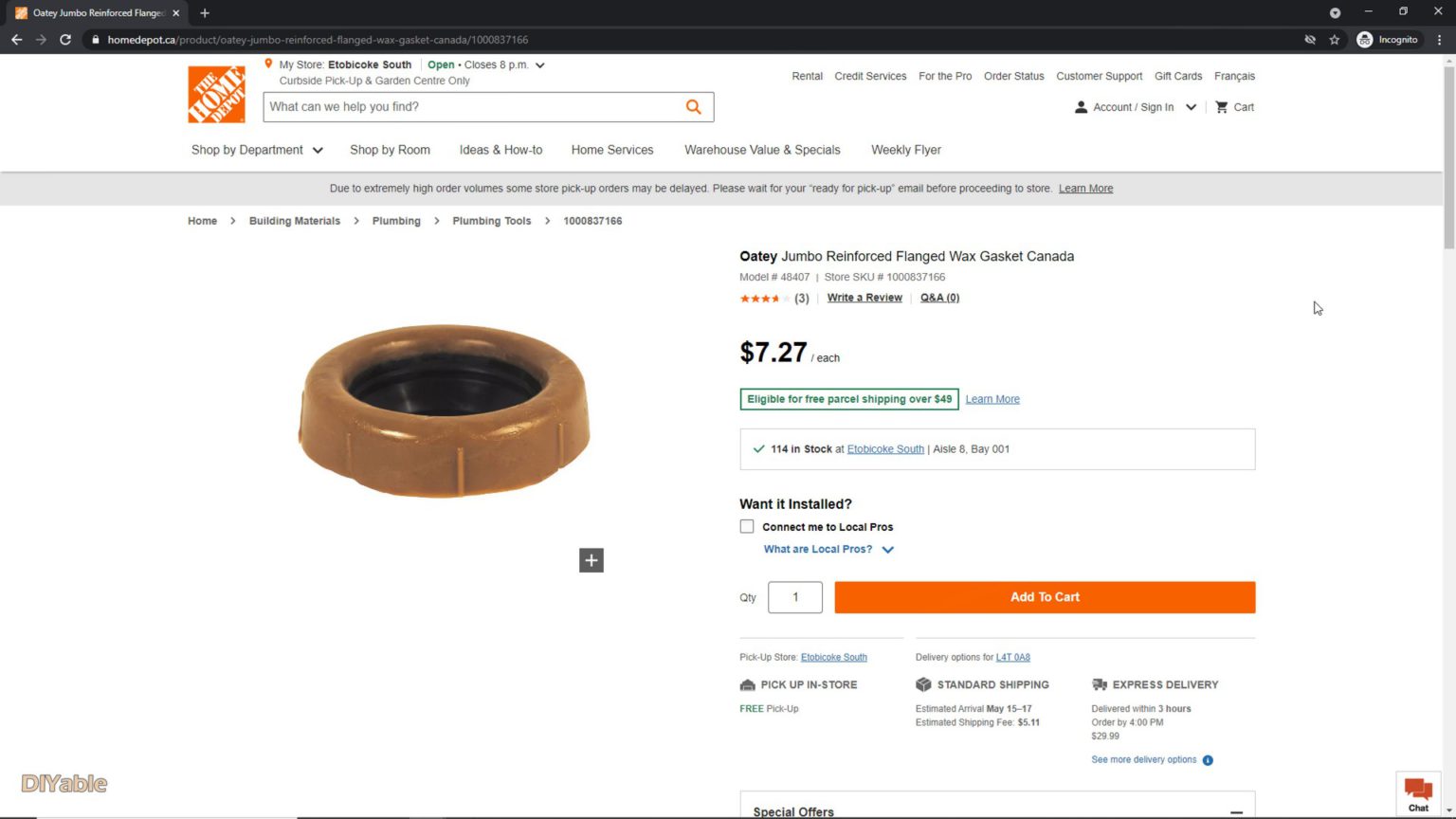Open the Weekly Flyer menu item
The height and width of the screenshot is (819, 1456).
point(906,150)
